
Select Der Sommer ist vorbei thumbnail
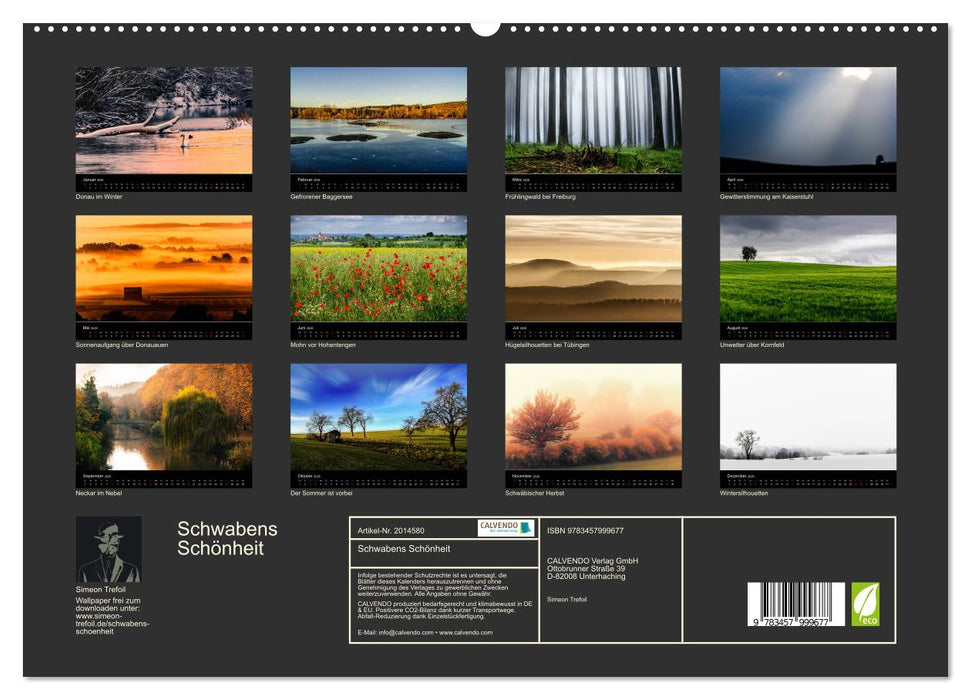[x=378, y=417]
